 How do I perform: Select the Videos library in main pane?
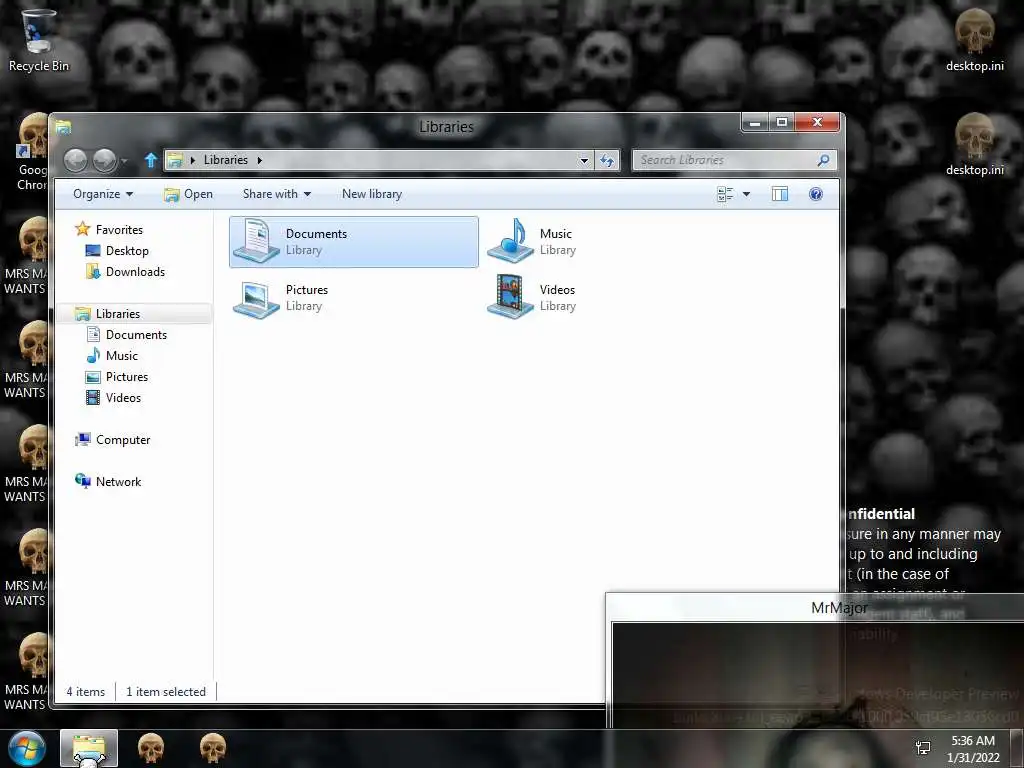click(x=532, y=298)
